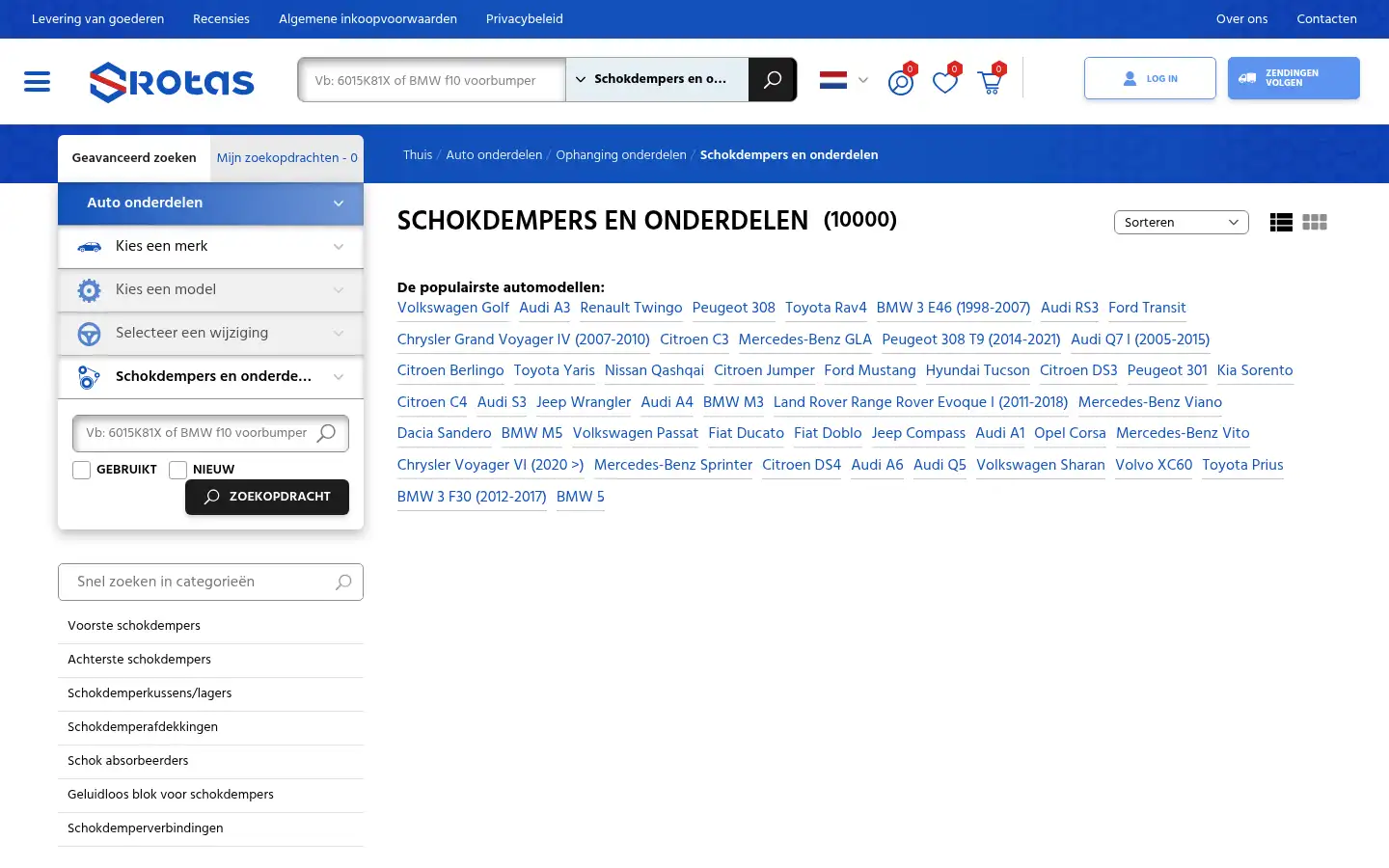Open the wishlist heart icon

coord(945,82)
